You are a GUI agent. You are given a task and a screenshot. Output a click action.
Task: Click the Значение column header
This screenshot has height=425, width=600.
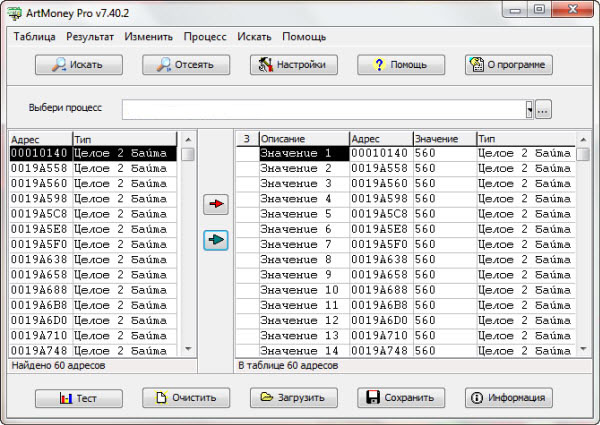pos(443,138)
